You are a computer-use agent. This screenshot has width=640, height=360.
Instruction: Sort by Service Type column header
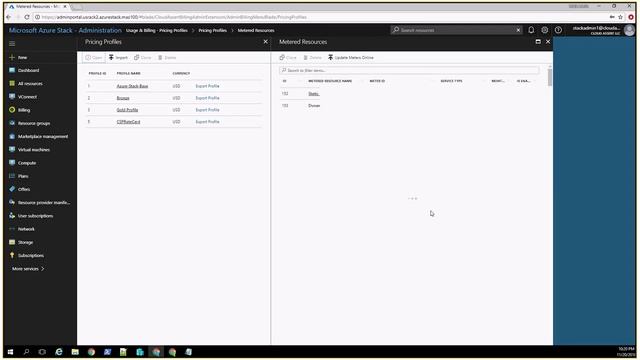click(451, 81)
